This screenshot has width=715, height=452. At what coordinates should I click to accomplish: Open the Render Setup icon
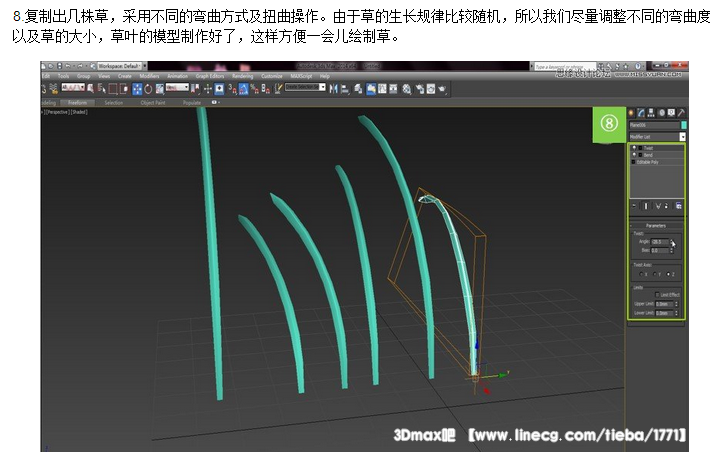420,89
